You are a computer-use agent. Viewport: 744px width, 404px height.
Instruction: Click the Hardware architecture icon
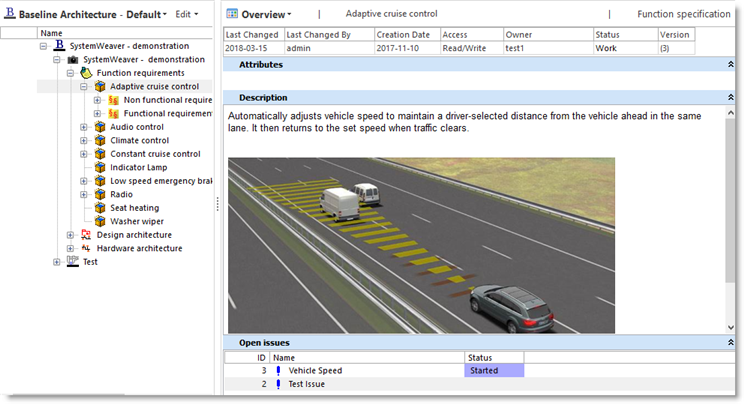86,248
